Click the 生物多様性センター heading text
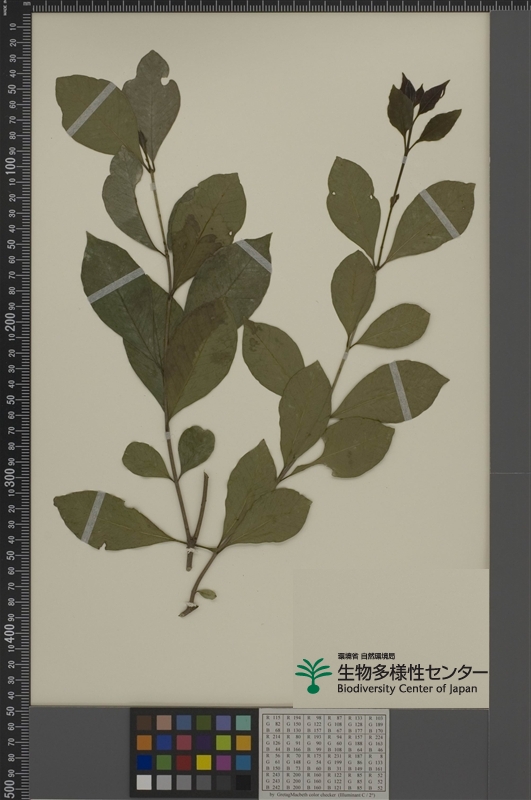This screenshot has width=531, height=800. [x=412, y=672]
